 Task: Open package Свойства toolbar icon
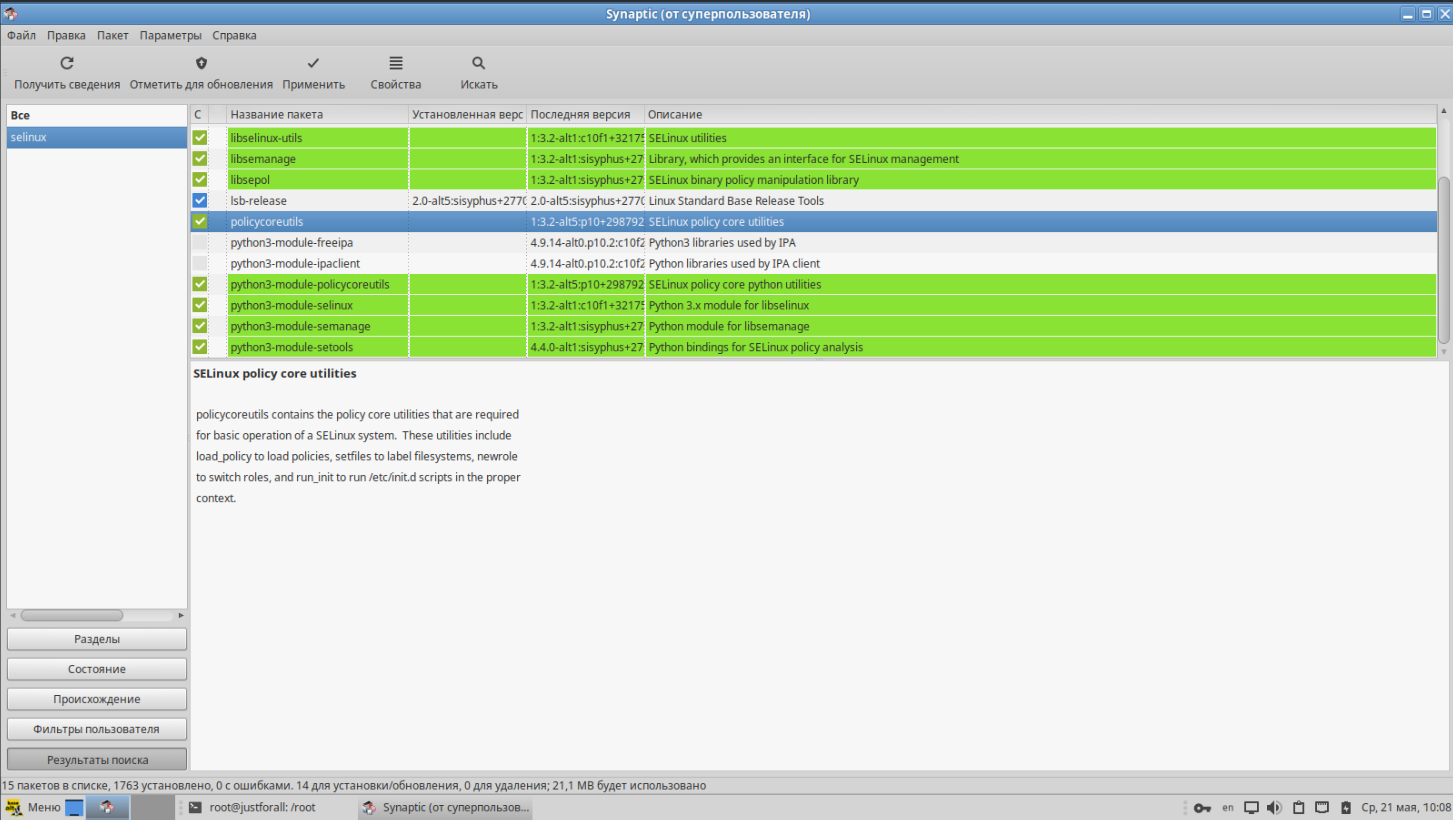[x=396, y=63]
